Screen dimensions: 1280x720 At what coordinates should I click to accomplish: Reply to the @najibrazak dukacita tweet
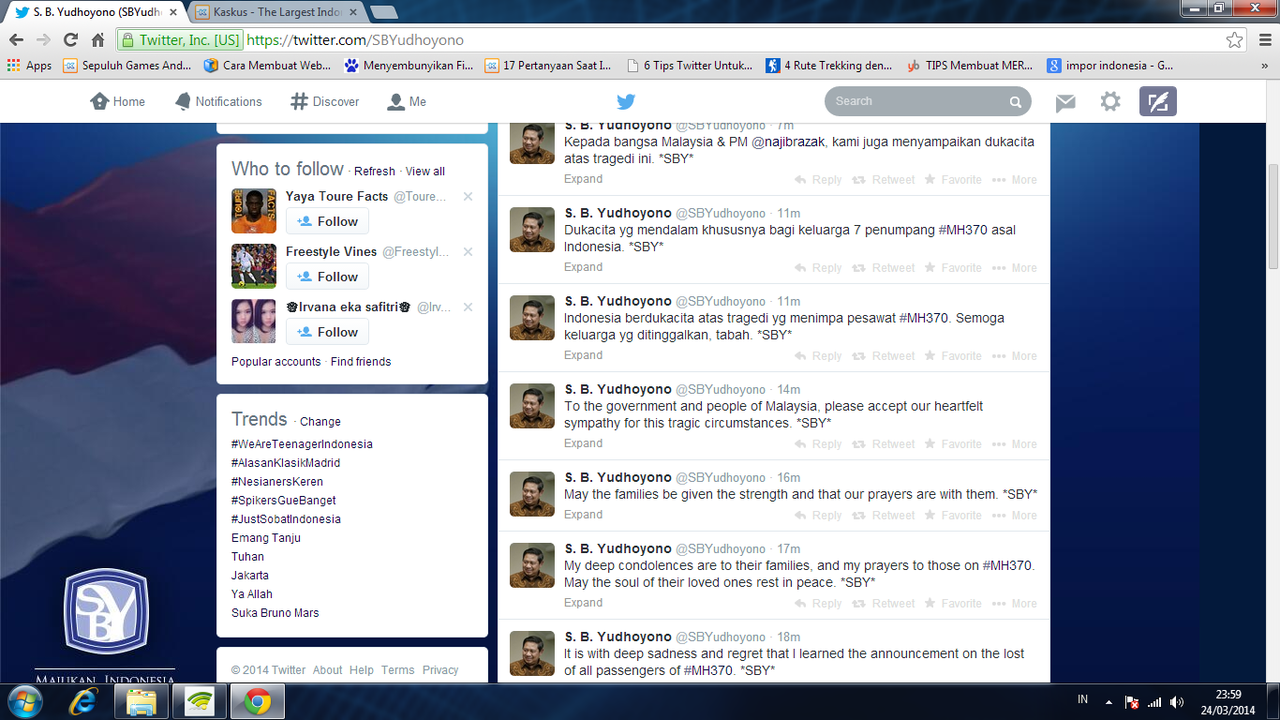tap(818, 180)
